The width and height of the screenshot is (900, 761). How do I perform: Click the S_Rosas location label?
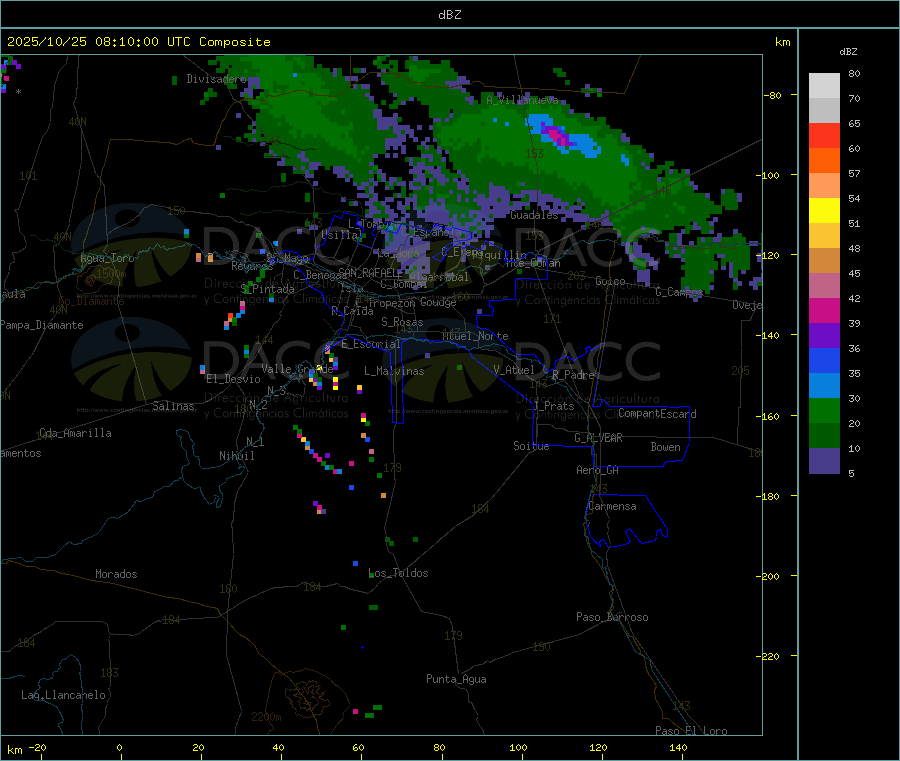[402, 323]
